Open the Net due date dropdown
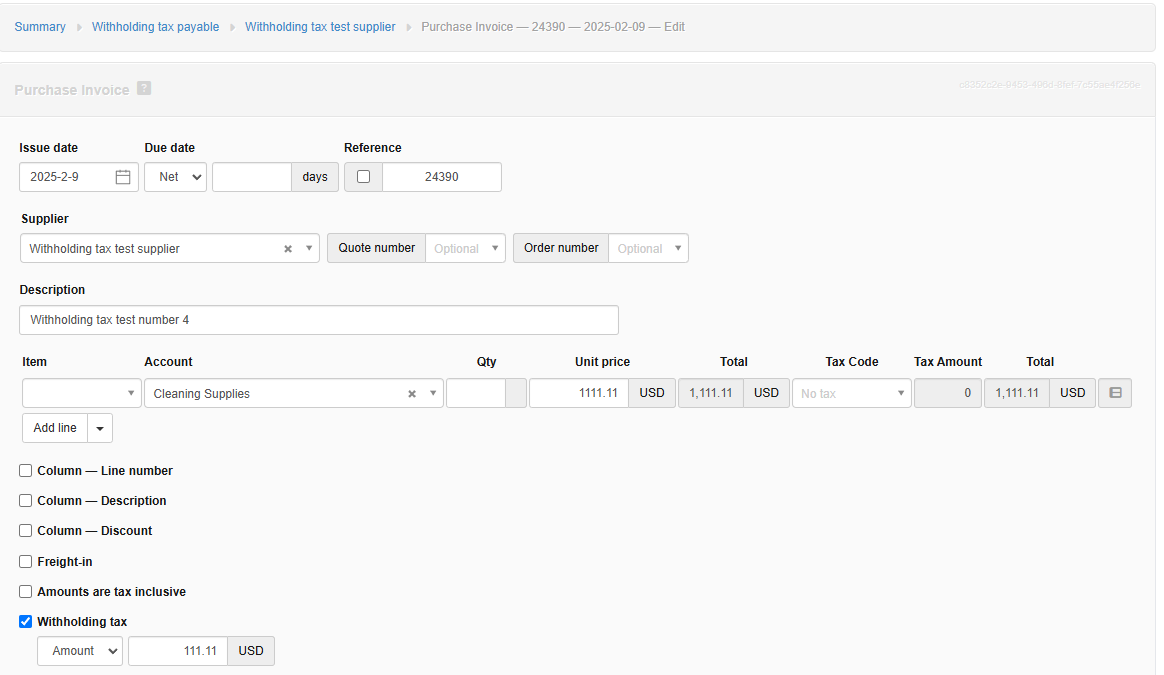 pos(175,177)
